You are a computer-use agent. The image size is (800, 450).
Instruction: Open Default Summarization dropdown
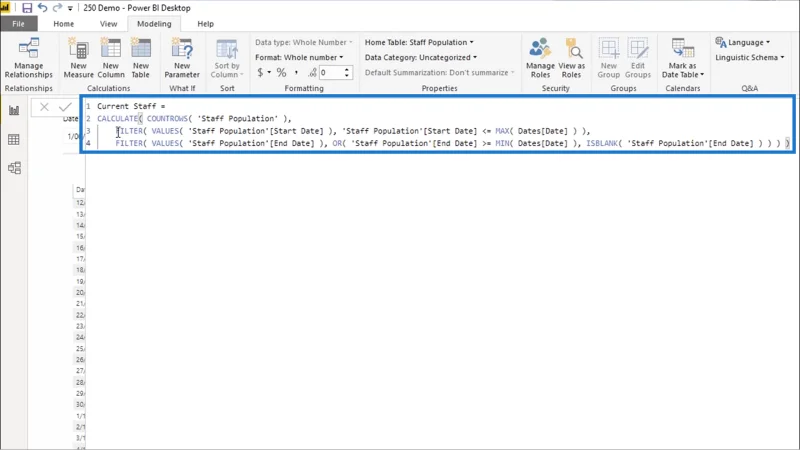(439, 72)
